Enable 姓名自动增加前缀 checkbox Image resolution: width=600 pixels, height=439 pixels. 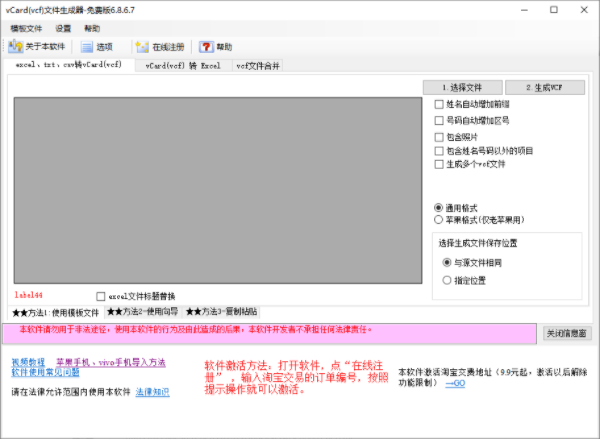click(439, 104)
